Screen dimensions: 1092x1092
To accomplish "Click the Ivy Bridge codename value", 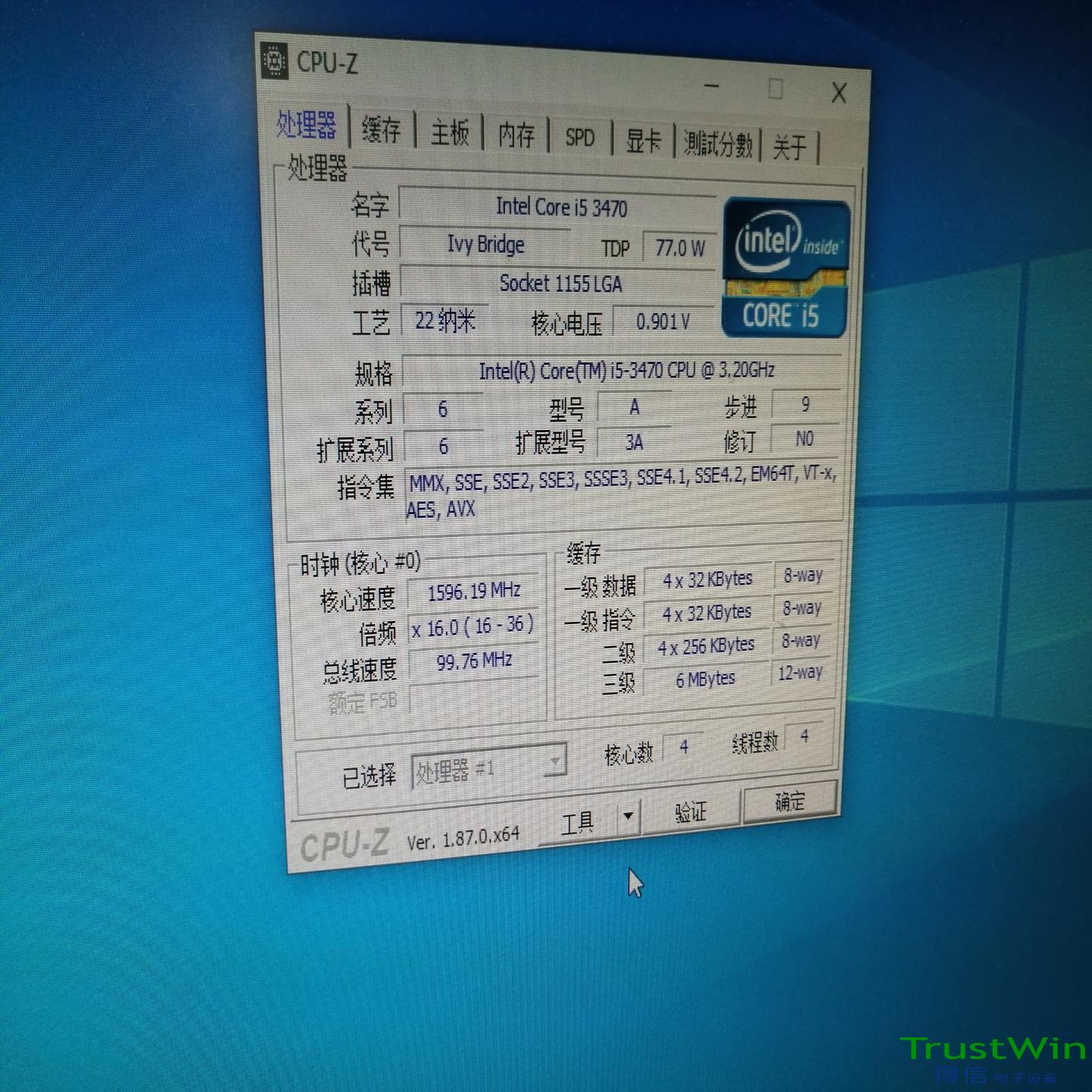I will point(485,244).
